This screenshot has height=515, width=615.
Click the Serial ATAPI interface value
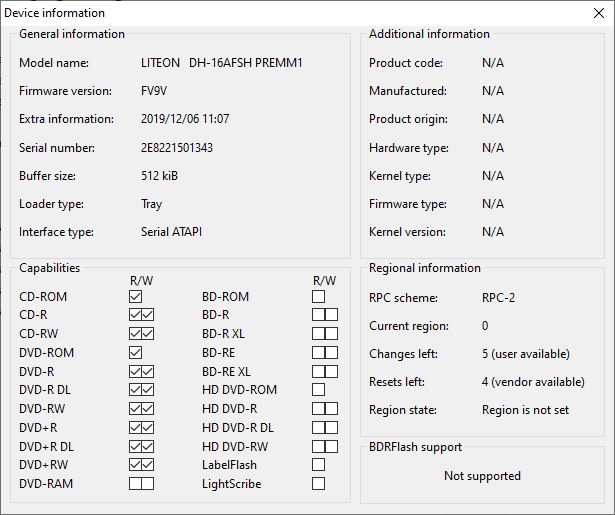coord(171,232)
